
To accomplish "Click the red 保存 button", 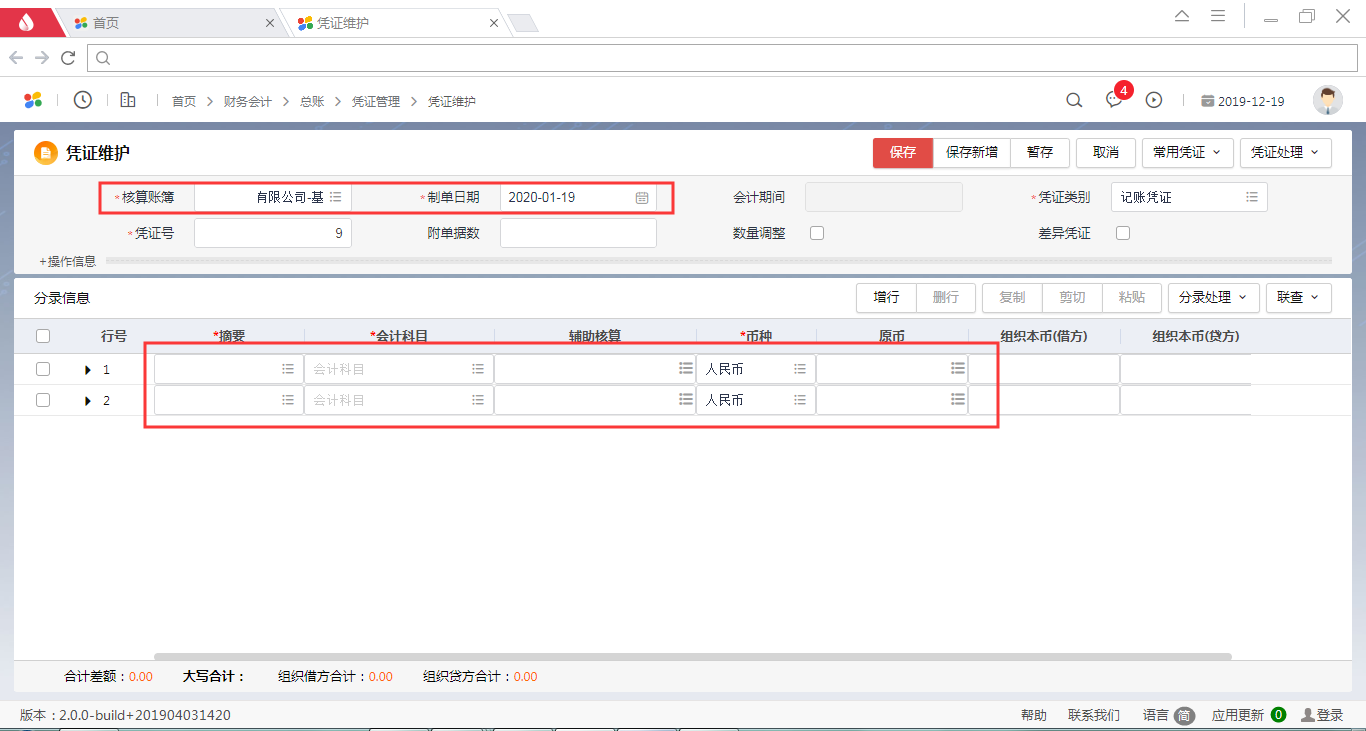I will [x=902, y=153].
